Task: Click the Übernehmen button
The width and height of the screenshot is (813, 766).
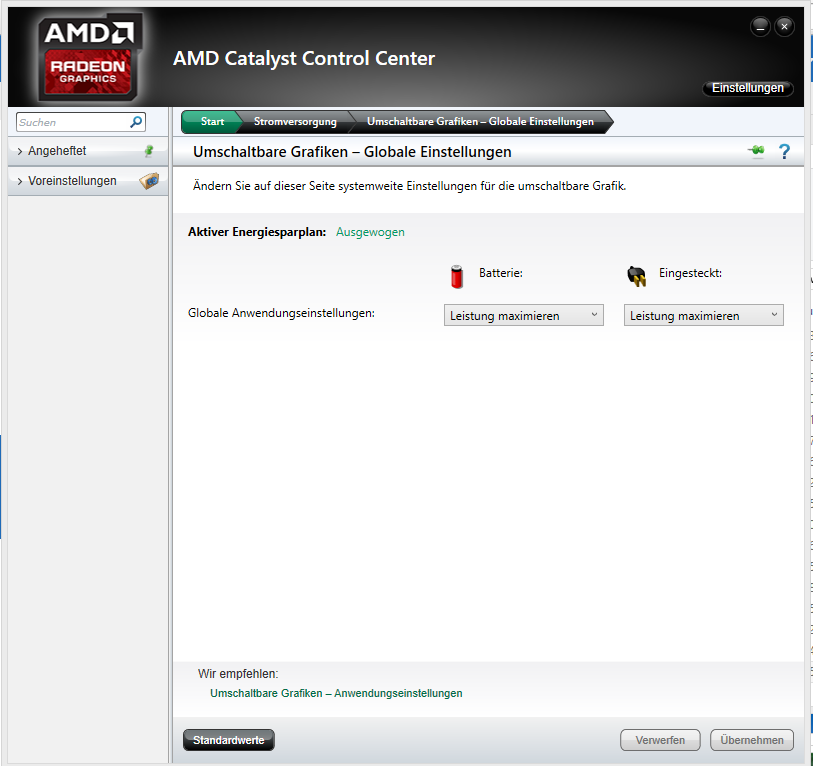Action: (x=752, y=740)
